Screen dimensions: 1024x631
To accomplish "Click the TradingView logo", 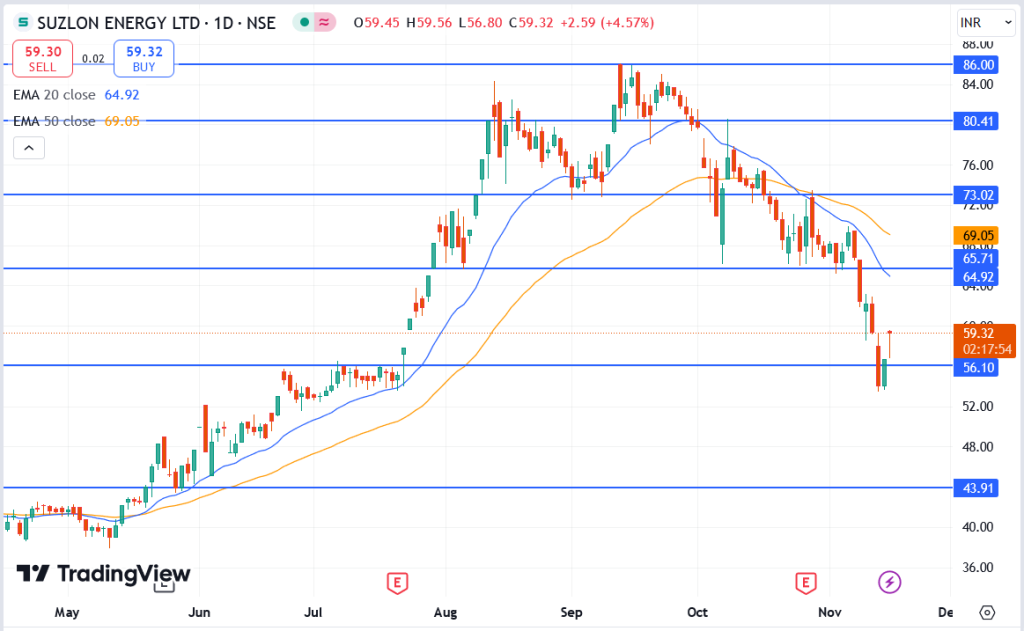I will point(103,574).
